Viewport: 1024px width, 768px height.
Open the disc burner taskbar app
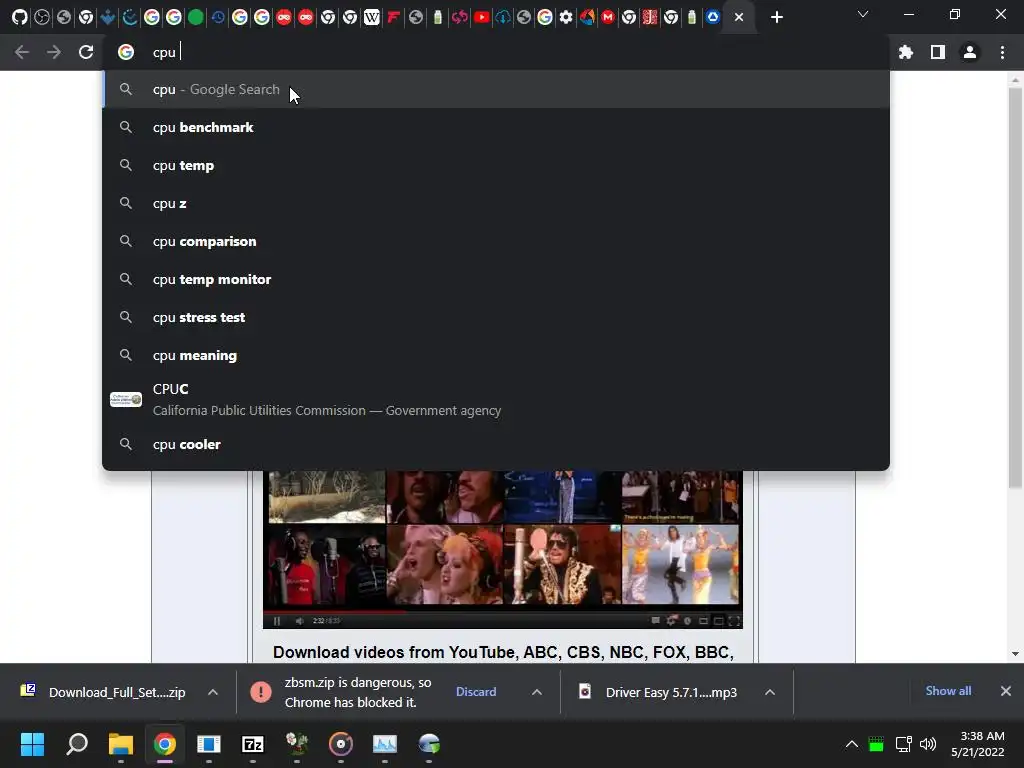(x=341, y=744)
